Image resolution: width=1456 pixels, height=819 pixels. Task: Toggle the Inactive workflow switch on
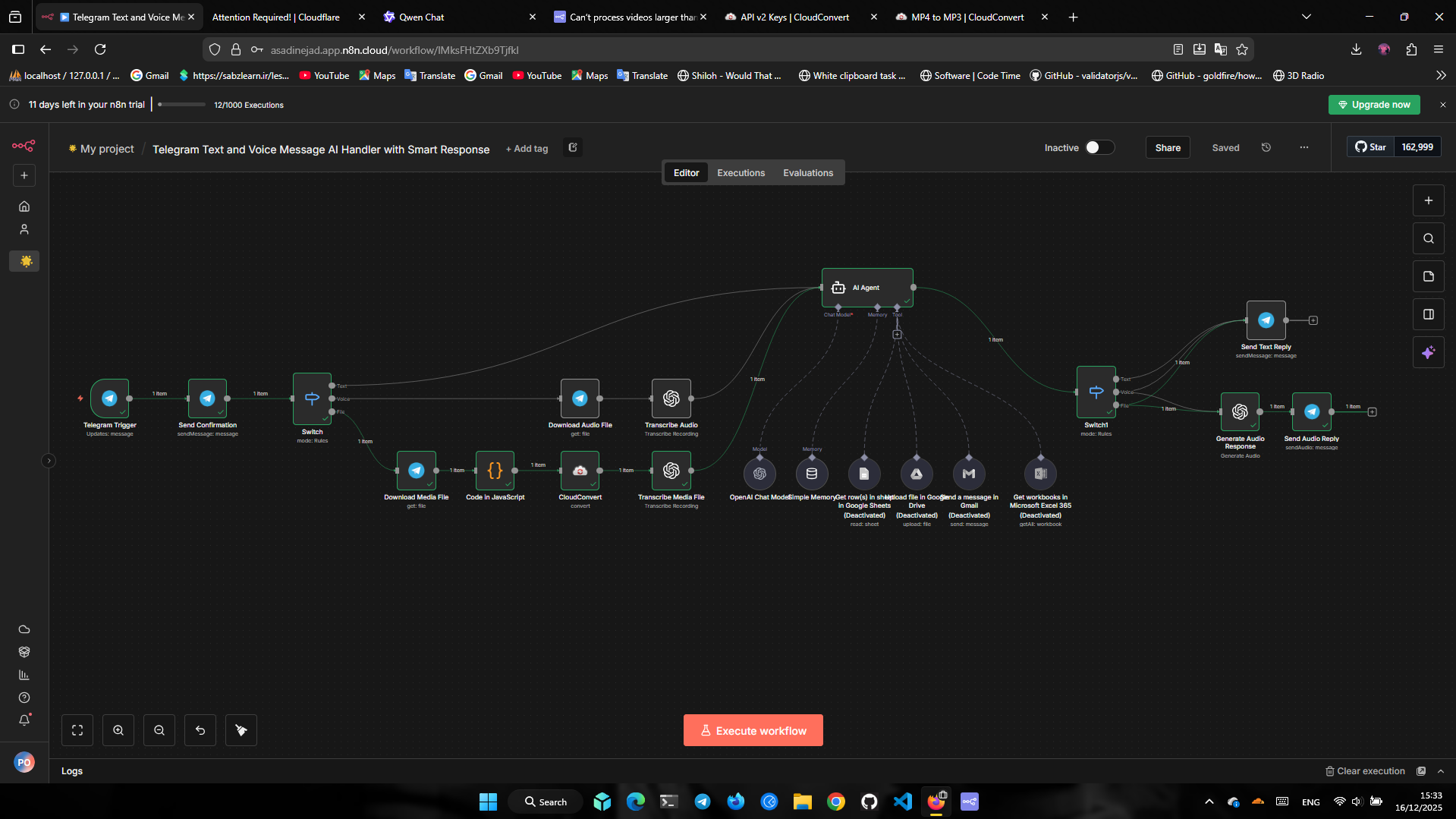click(1099, 148)
